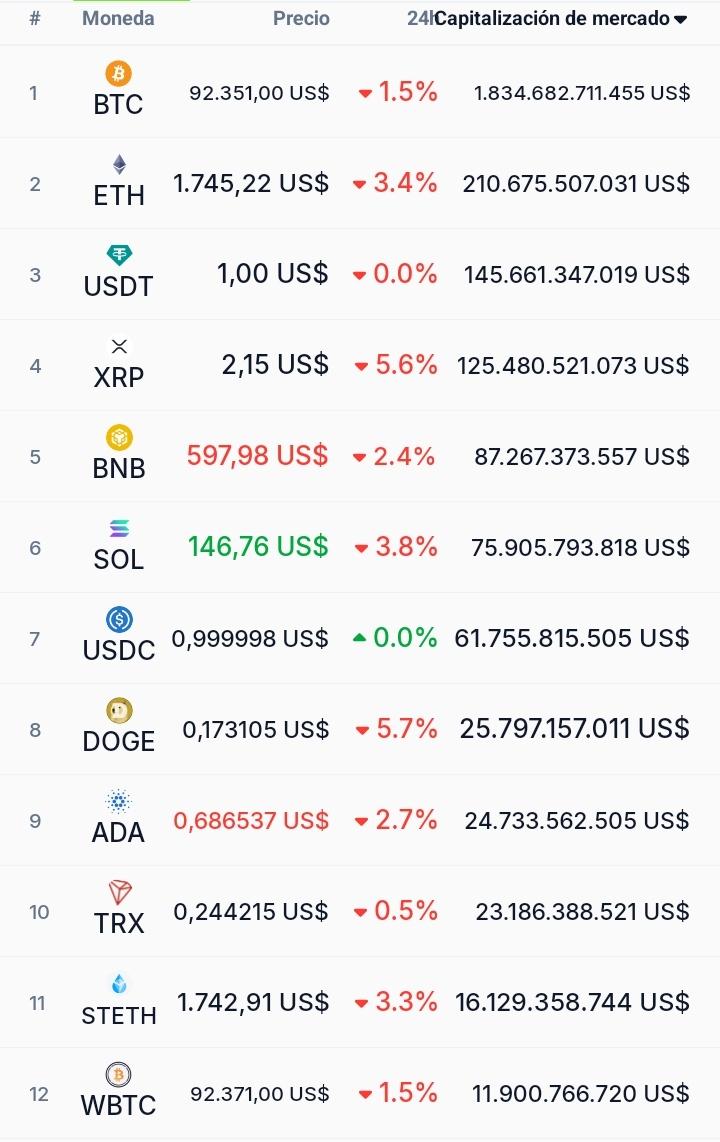Open the TRON TRX red icon
This screenshot has width=720, height=1142.
coord(119,892)
